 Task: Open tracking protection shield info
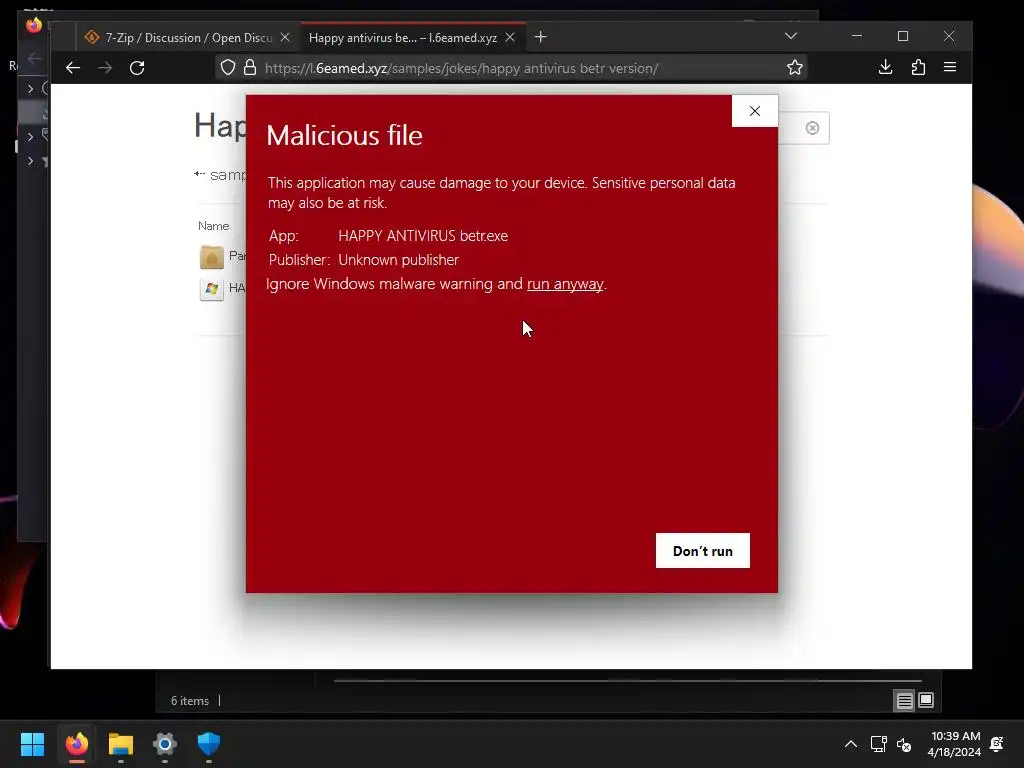227,67
